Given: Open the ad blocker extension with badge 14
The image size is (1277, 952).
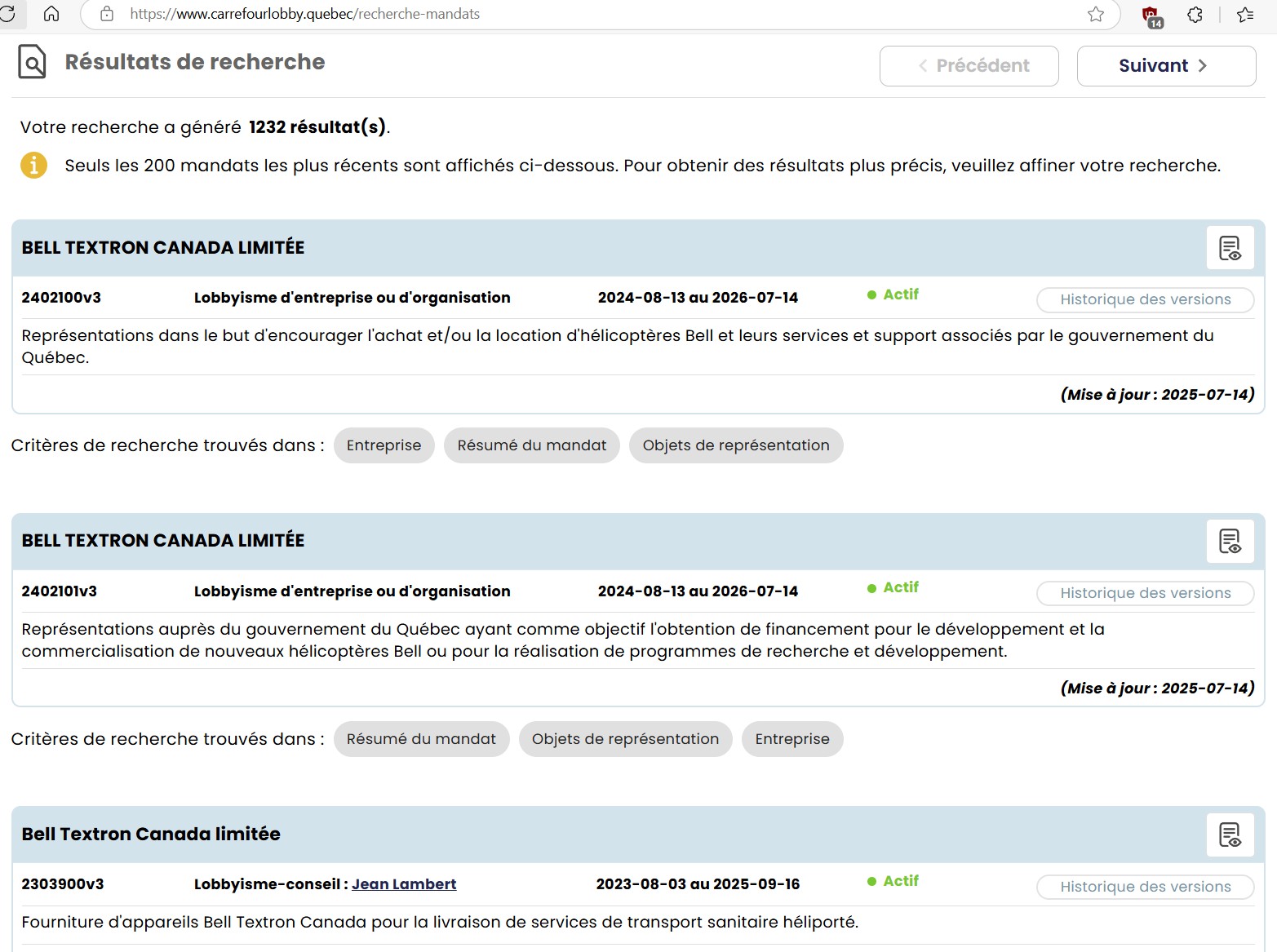Looking at the screenshot, I should (1151, 15).
